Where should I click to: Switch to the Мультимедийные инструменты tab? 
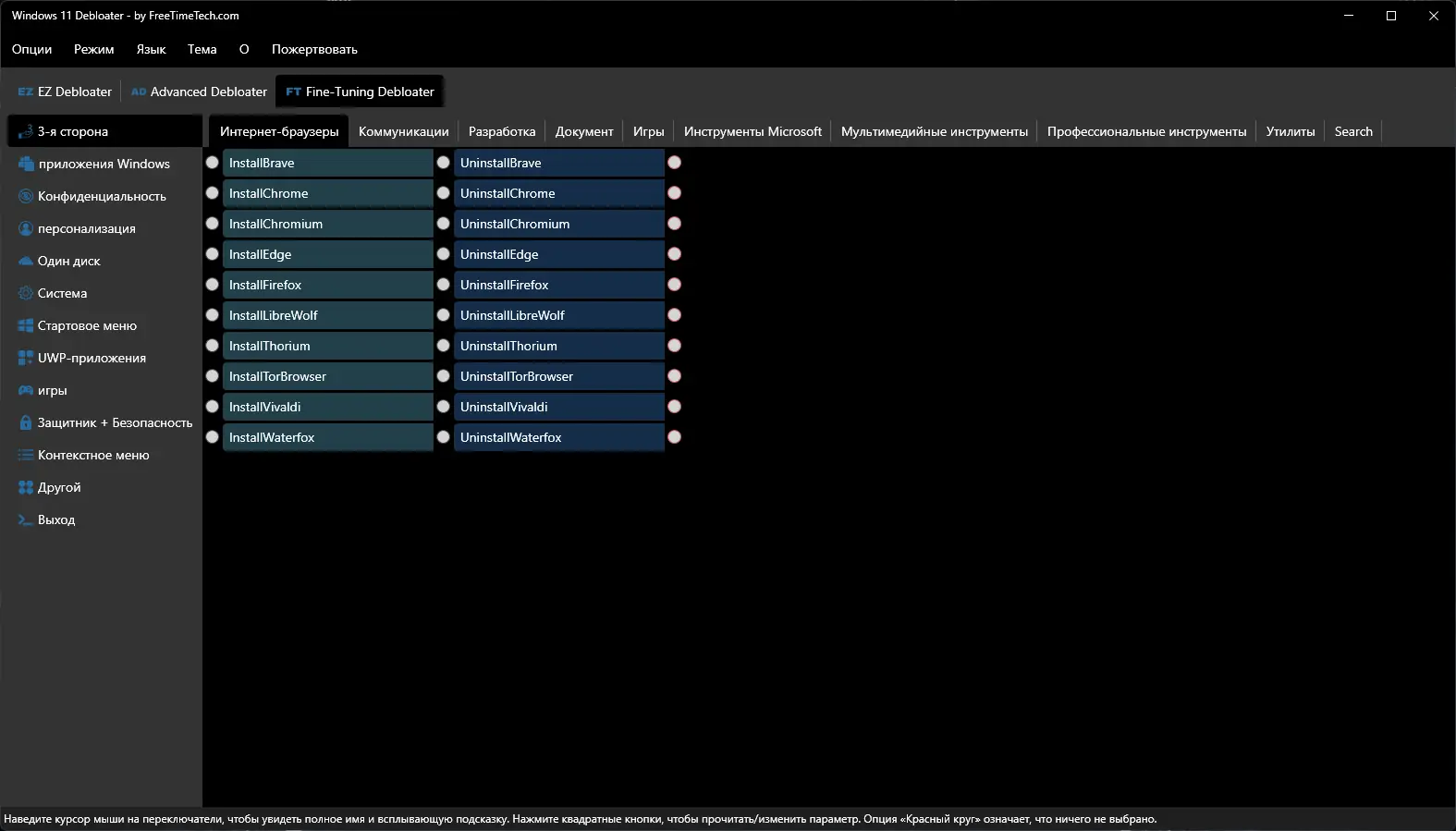click(935, 131)
